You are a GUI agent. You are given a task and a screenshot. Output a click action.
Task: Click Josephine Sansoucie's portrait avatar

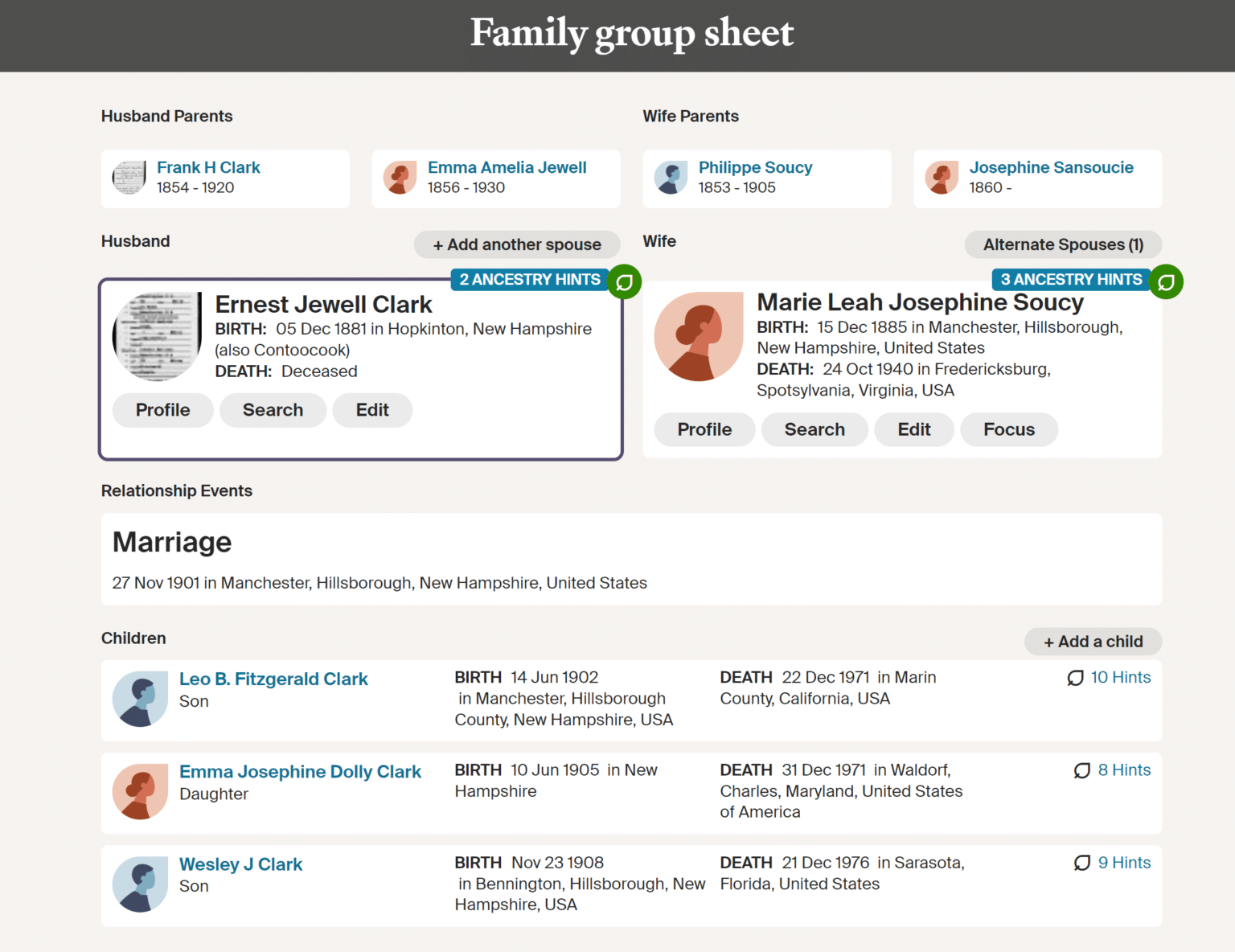(942, 178)
